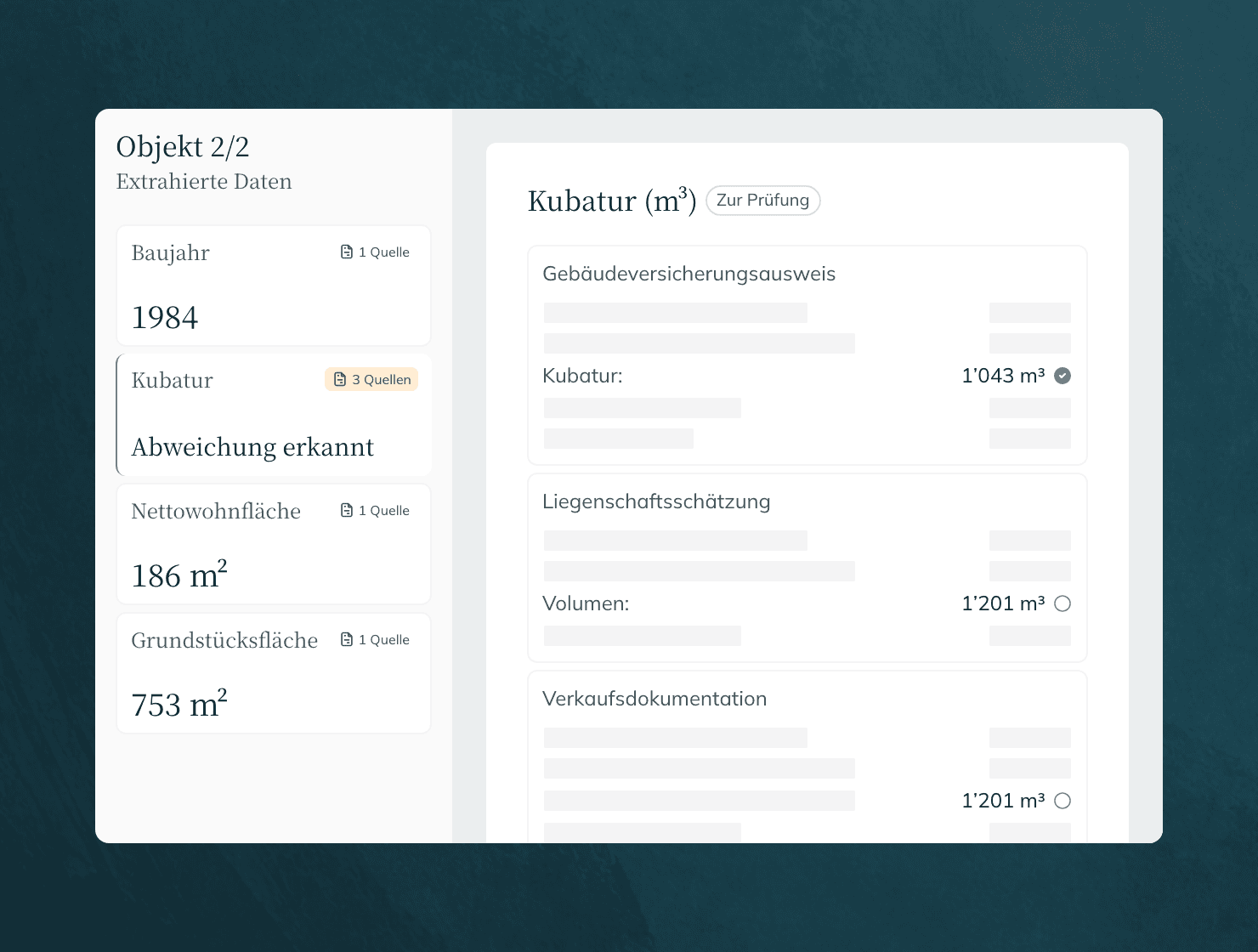Screen dimensions: 1258x952
Task: Click the Verkaufsdokumentation source heading
Action: (x=654, y=699)
